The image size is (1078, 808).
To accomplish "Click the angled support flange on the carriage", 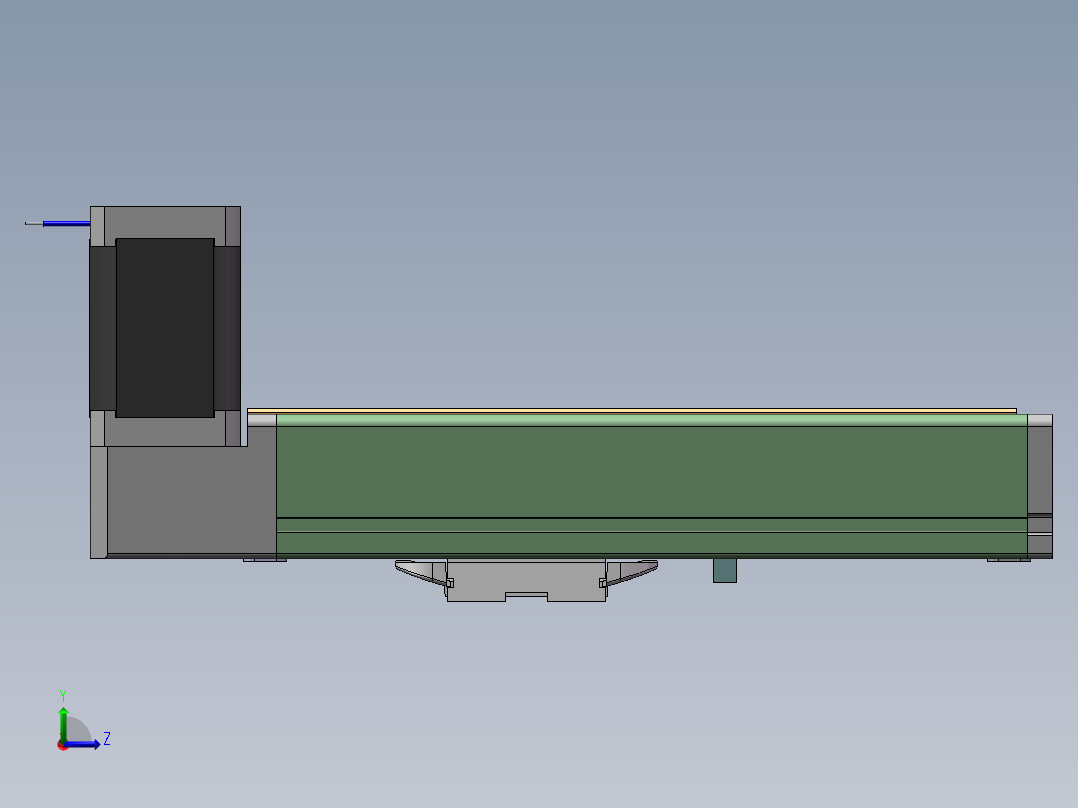I will point(420,568).
